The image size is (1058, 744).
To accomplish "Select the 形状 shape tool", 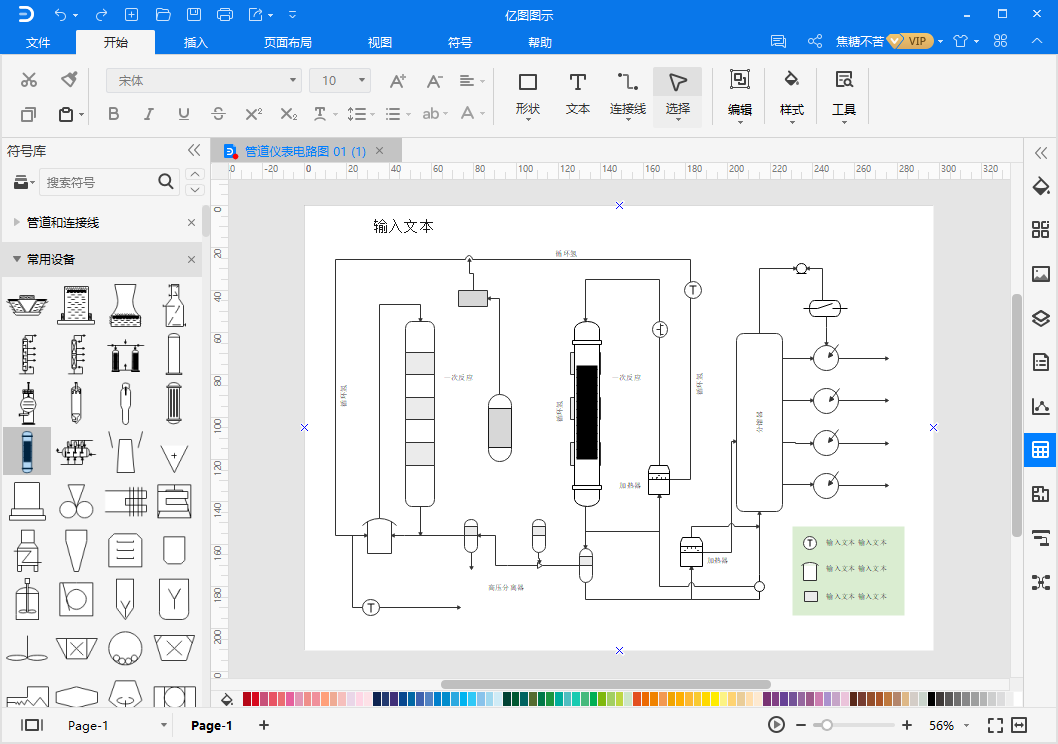I will pyautogui.click(x=528, y=95).
